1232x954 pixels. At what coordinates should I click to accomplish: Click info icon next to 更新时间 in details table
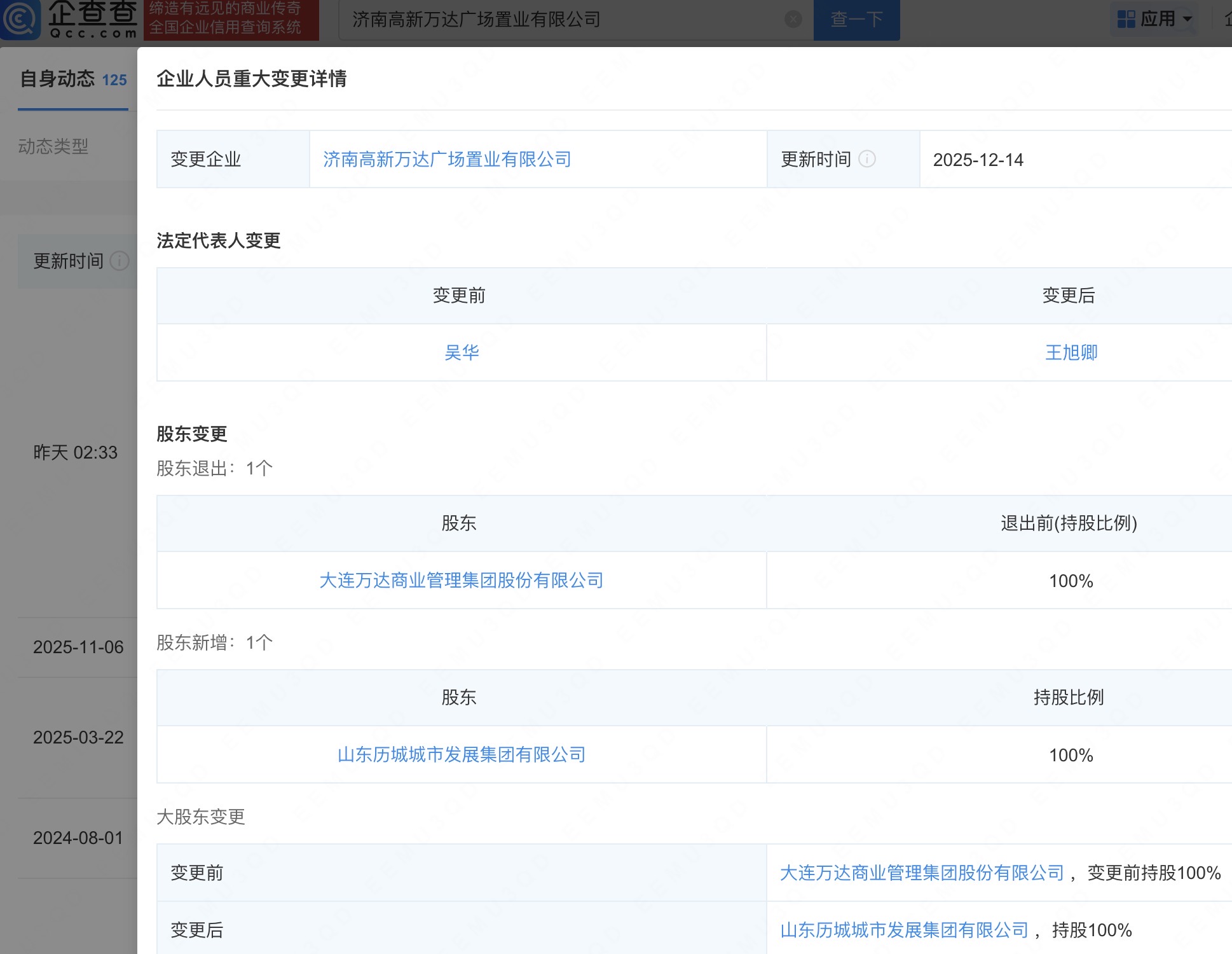pos(867,159)
